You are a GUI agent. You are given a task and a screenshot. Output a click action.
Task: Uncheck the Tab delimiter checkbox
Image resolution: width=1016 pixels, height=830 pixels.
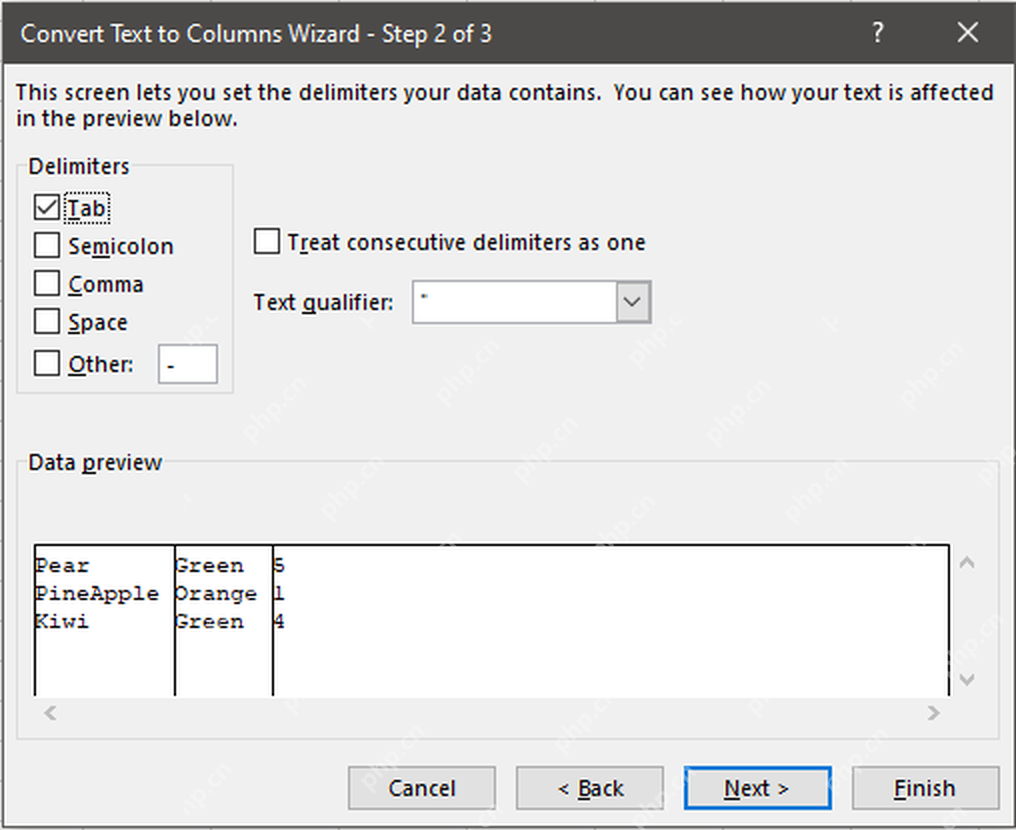click(x=47, y=208)
